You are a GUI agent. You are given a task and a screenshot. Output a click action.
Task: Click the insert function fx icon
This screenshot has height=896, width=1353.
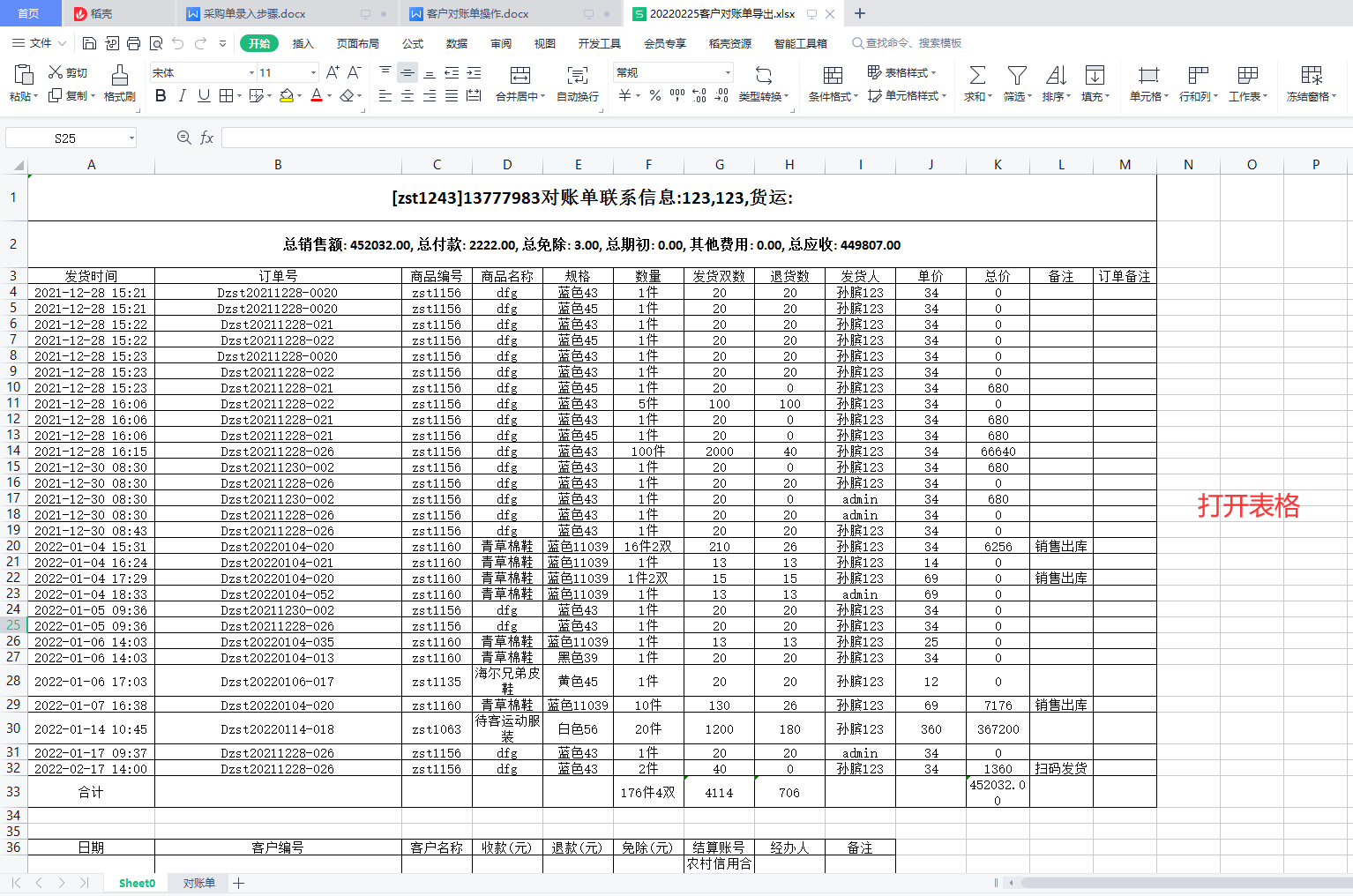(207, 138)
